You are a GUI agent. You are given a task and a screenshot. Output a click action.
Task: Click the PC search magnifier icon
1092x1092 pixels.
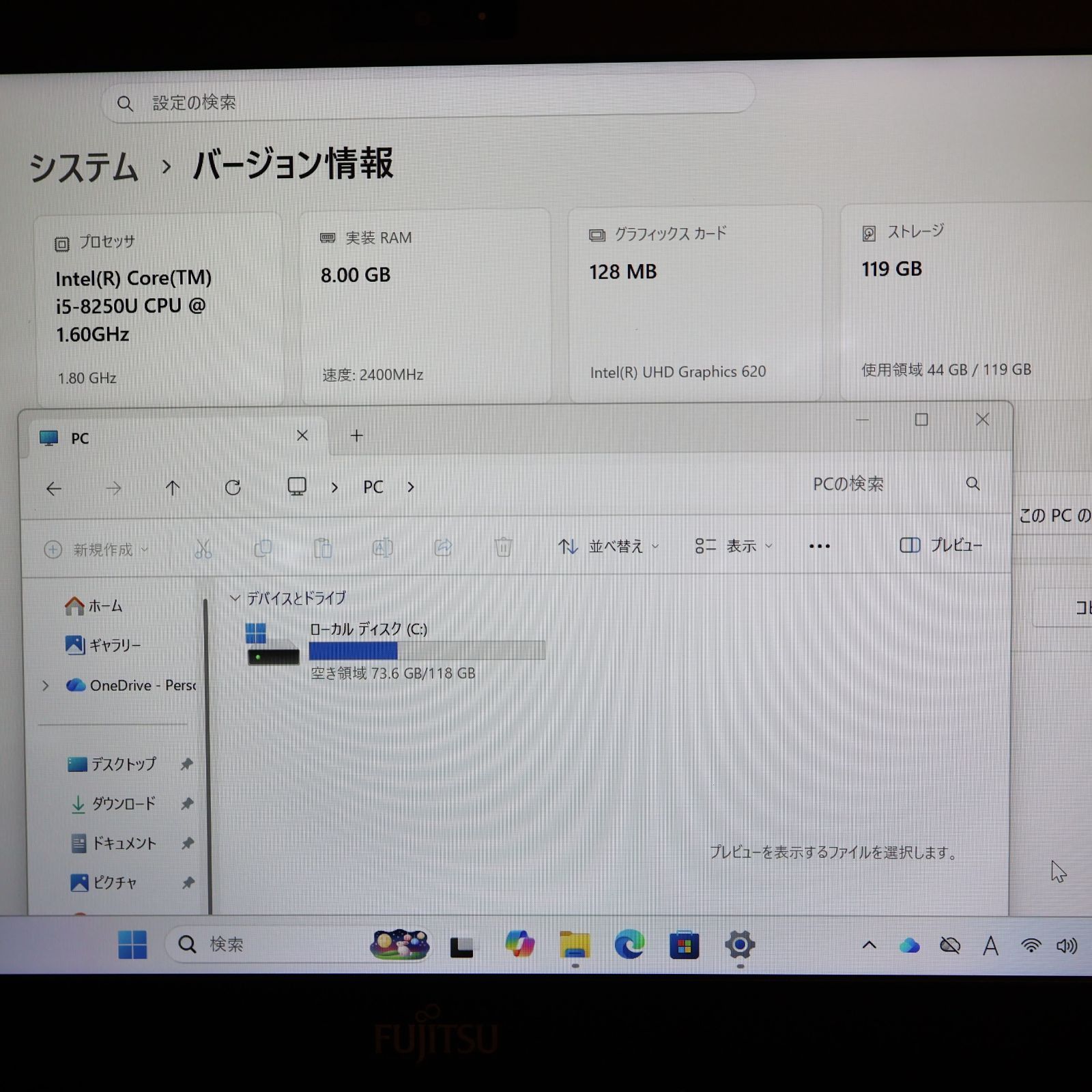973,484
